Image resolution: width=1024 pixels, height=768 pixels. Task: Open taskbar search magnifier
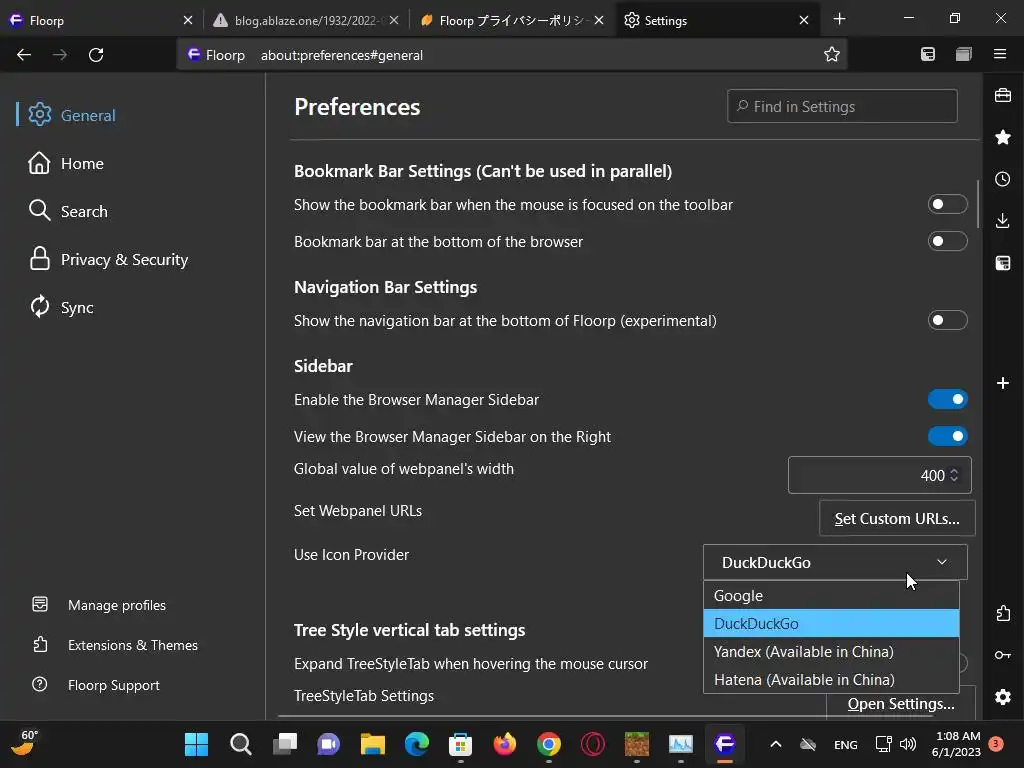(x=240, y=744)
